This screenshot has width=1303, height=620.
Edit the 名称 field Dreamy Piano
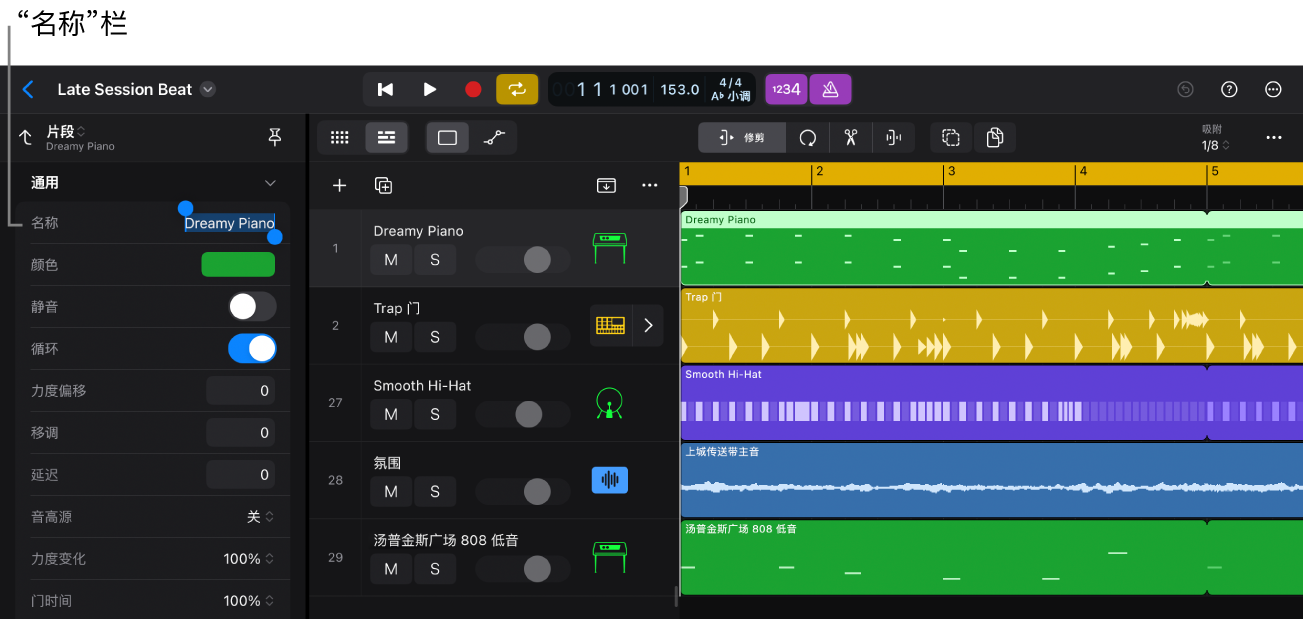click(229, 223)
